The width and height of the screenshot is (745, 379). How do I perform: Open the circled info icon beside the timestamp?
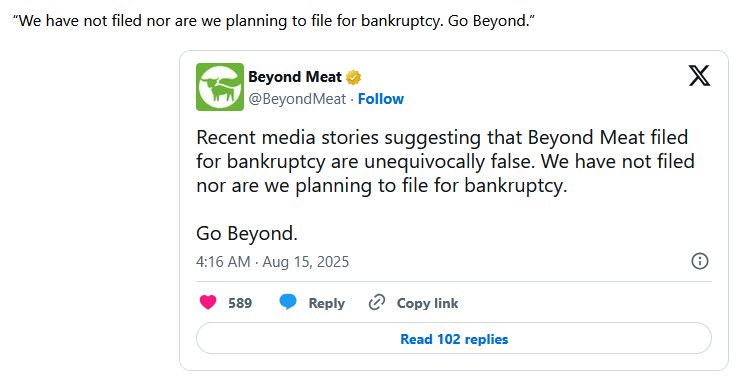[699, 261]
